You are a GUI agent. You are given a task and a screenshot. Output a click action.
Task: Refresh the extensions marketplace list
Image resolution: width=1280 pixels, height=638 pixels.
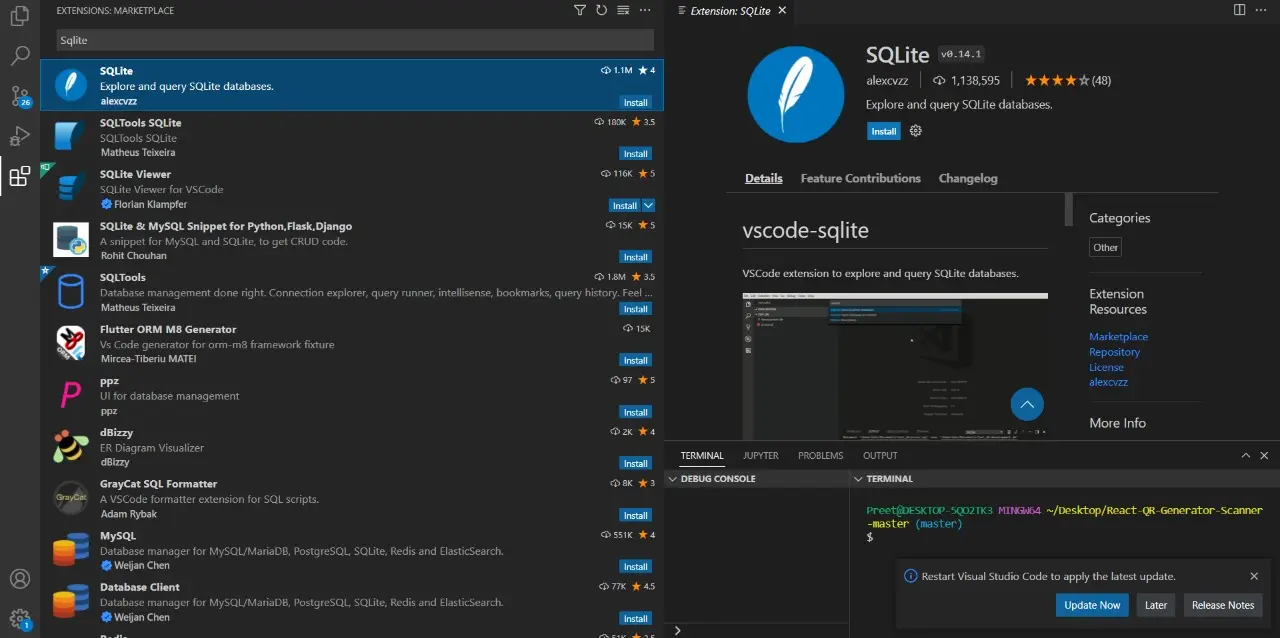pos(601,10)
